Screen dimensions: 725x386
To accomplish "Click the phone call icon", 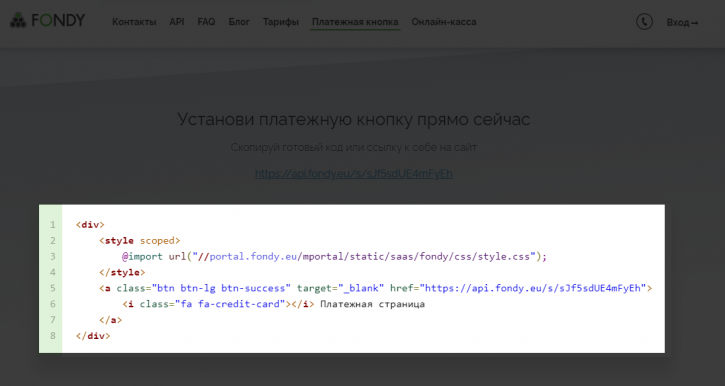I will [x=644, y=22].
